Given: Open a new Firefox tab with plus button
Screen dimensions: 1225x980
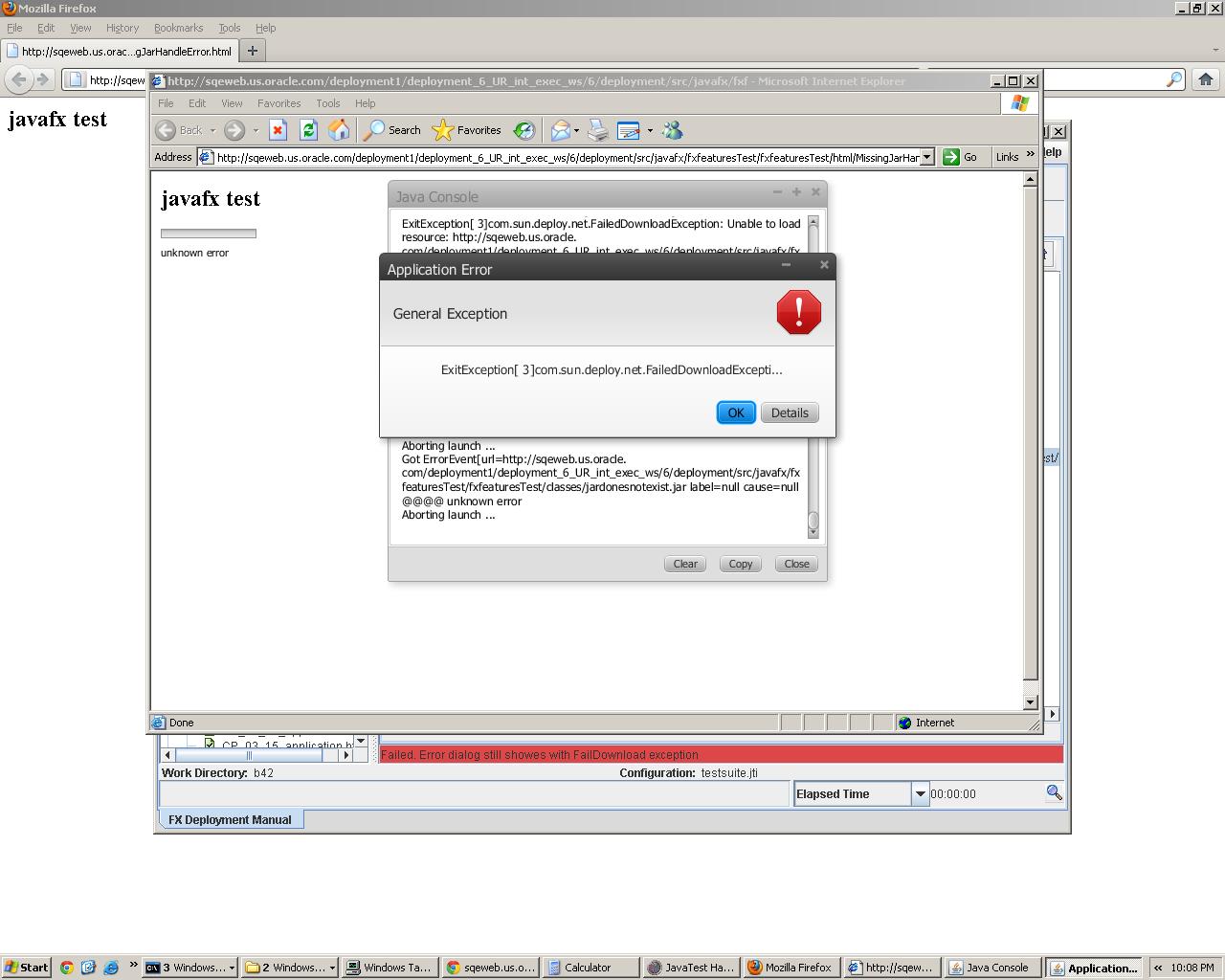Looking at the screenshot, I should pyautogui.click(x=253, y=51).
